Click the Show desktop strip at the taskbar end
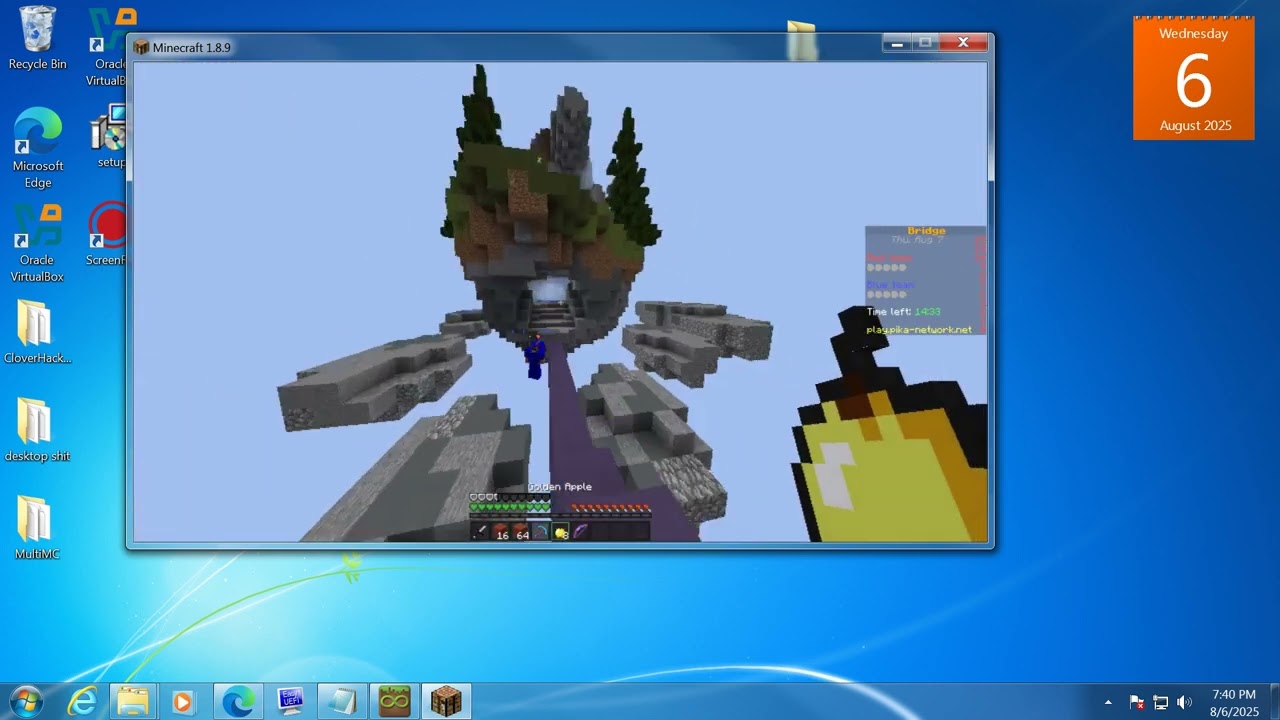This screenshot has width=1280, height=720. (1273, 702)
